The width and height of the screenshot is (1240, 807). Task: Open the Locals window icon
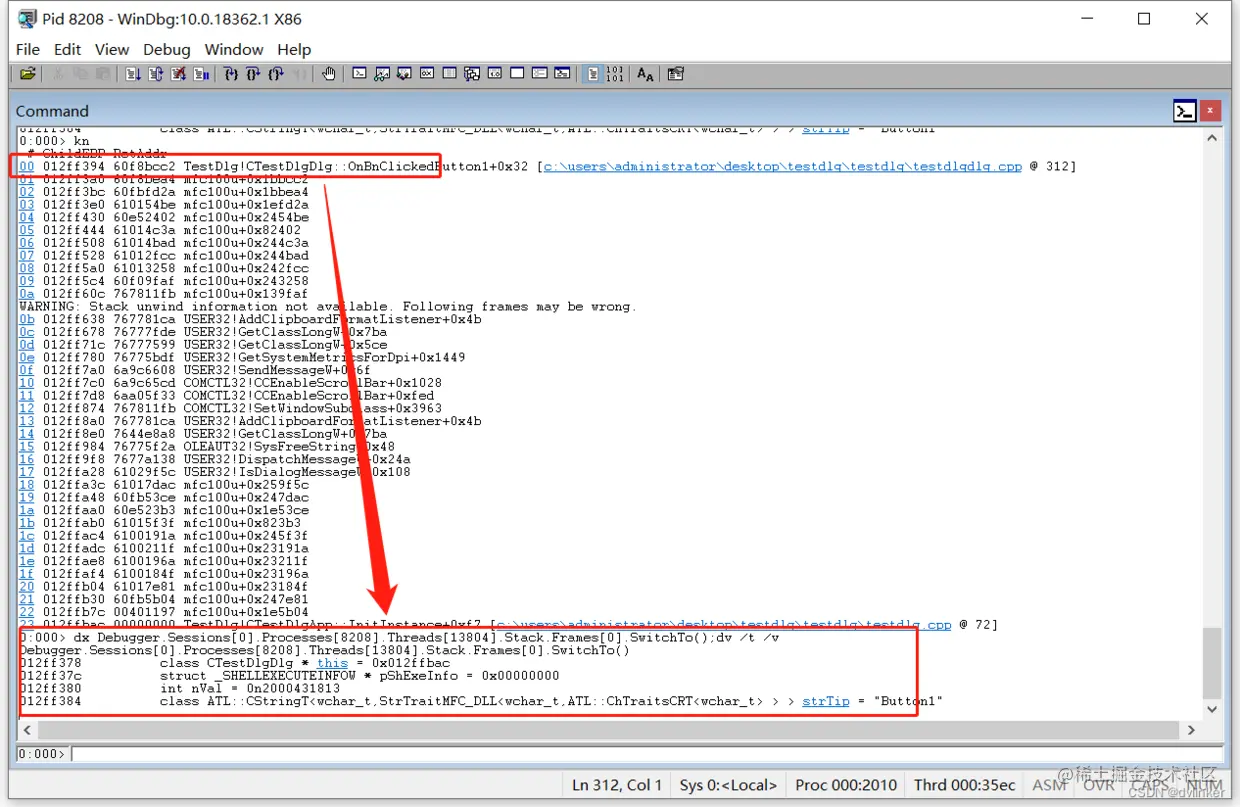(404, 74)
